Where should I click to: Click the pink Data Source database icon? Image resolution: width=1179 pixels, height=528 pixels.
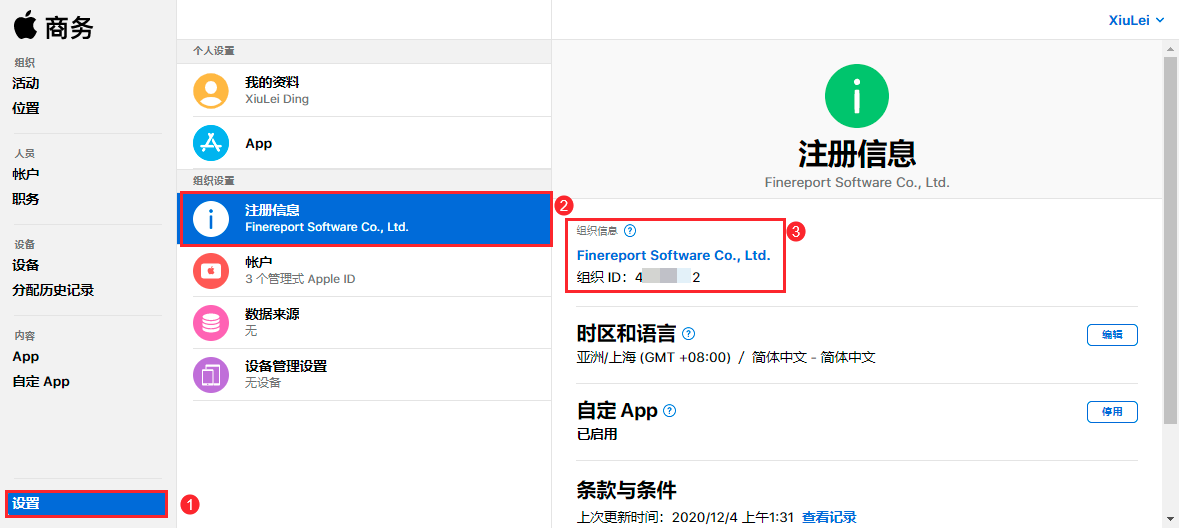[211, 323]
